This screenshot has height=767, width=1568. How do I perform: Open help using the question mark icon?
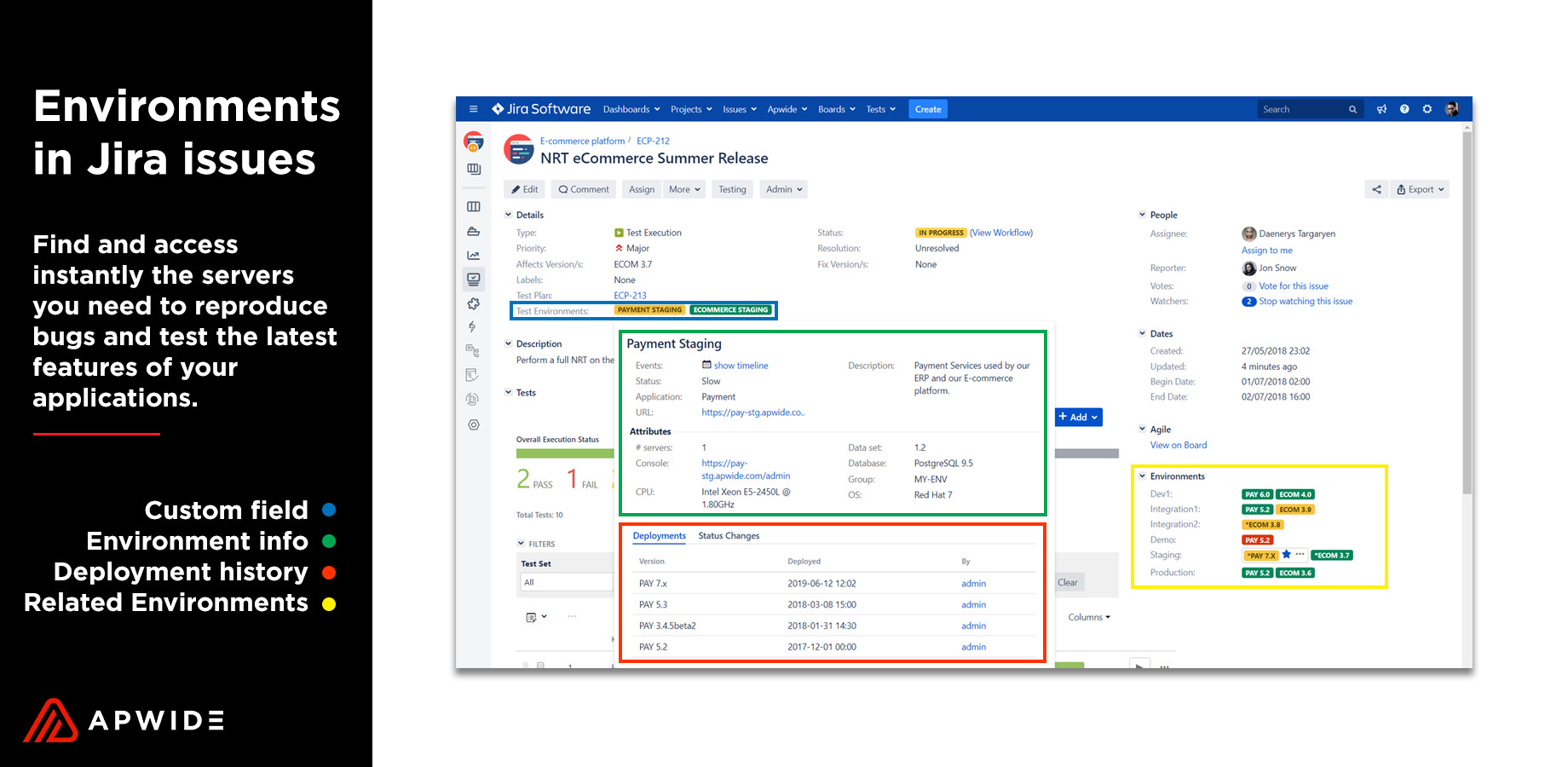coord(1404,109)
